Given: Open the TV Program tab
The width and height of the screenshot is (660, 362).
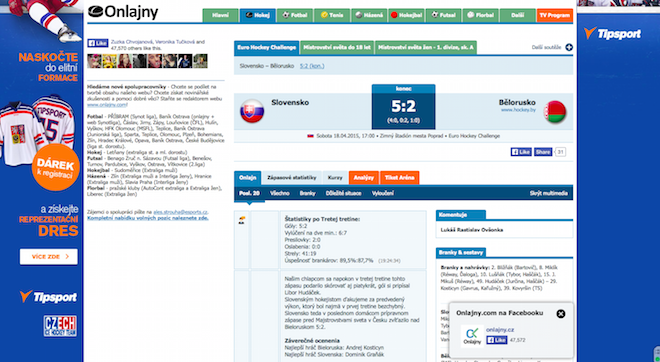Looking at the screenshot, I should point(555,15).
